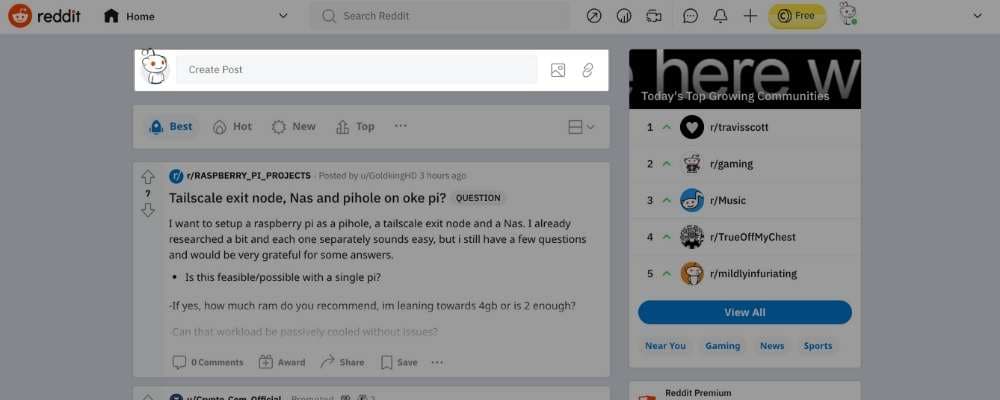Open post overflow ellipsis menu

[437, 362]
